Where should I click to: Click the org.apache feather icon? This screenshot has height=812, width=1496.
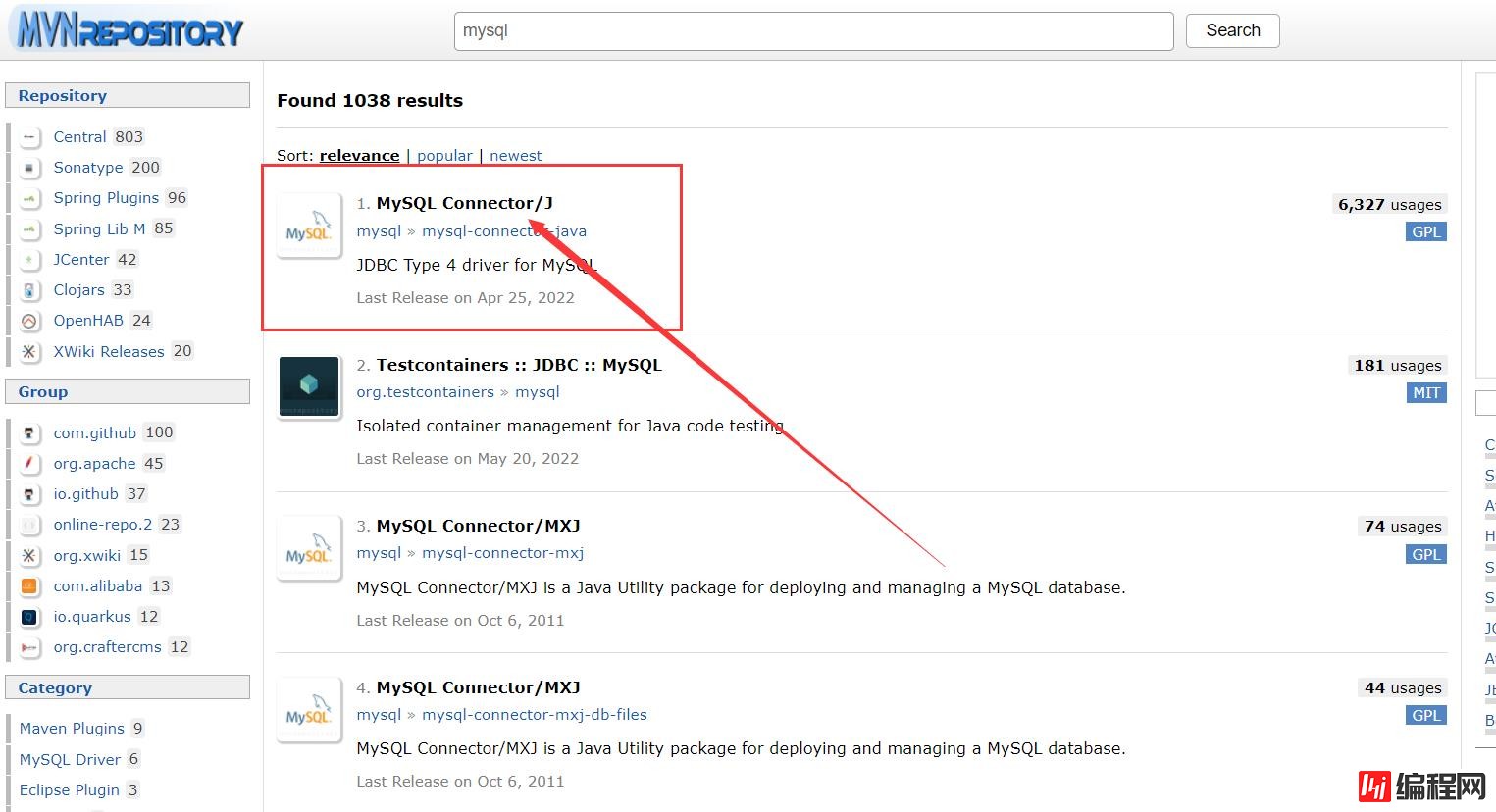[29, 464]
